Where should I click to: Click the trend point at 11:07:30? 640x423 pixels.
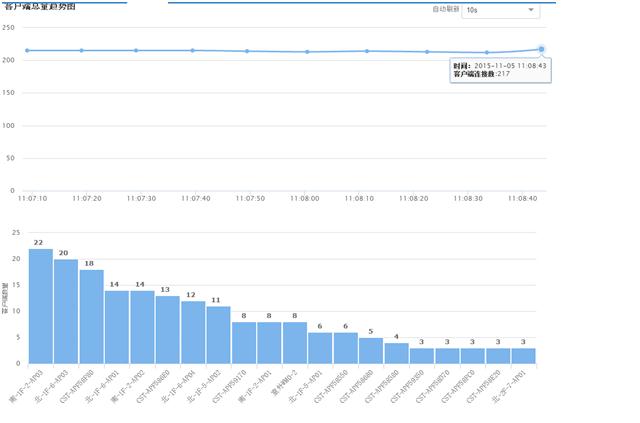click(136, 51)
